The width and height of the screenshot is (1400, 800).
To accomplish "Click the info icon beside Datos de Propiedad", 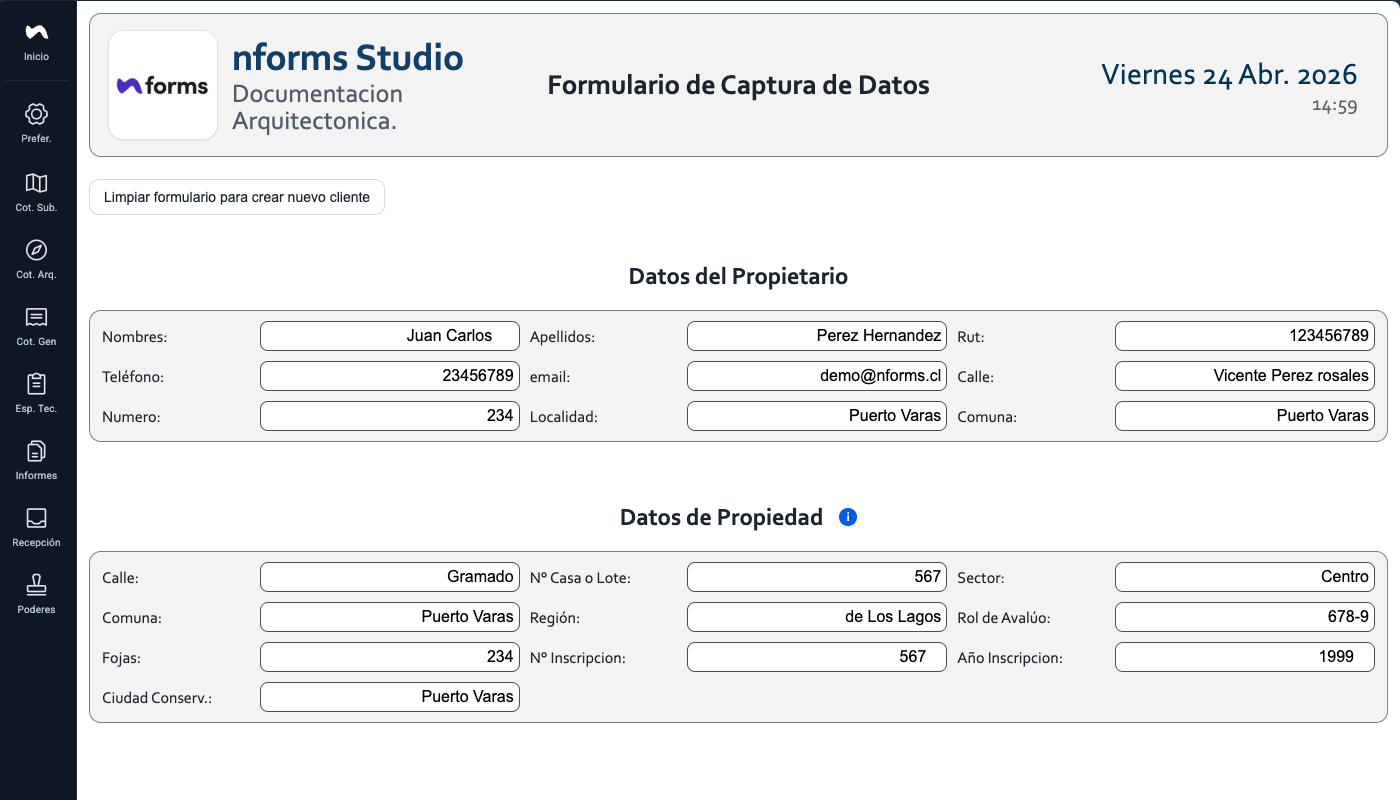I will click(x=848, y=517).
